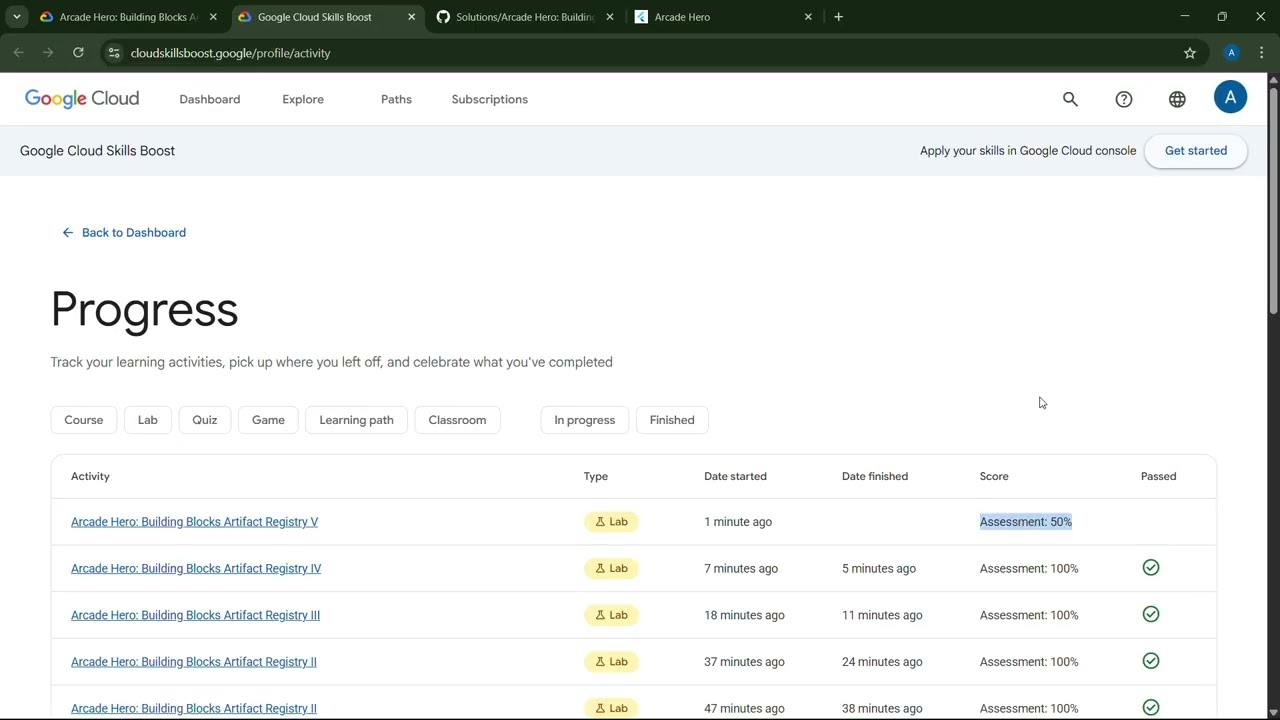
Task: Open the Explore nav item
Action: [x=303, y=99]
